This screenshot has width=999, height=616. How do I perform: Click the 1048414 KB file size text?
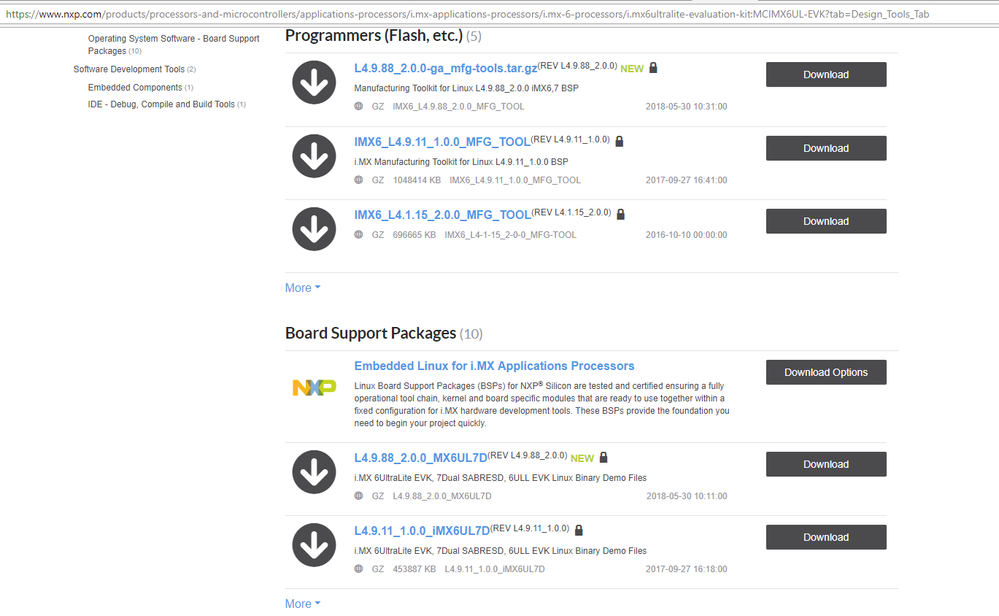pos(417,180)
